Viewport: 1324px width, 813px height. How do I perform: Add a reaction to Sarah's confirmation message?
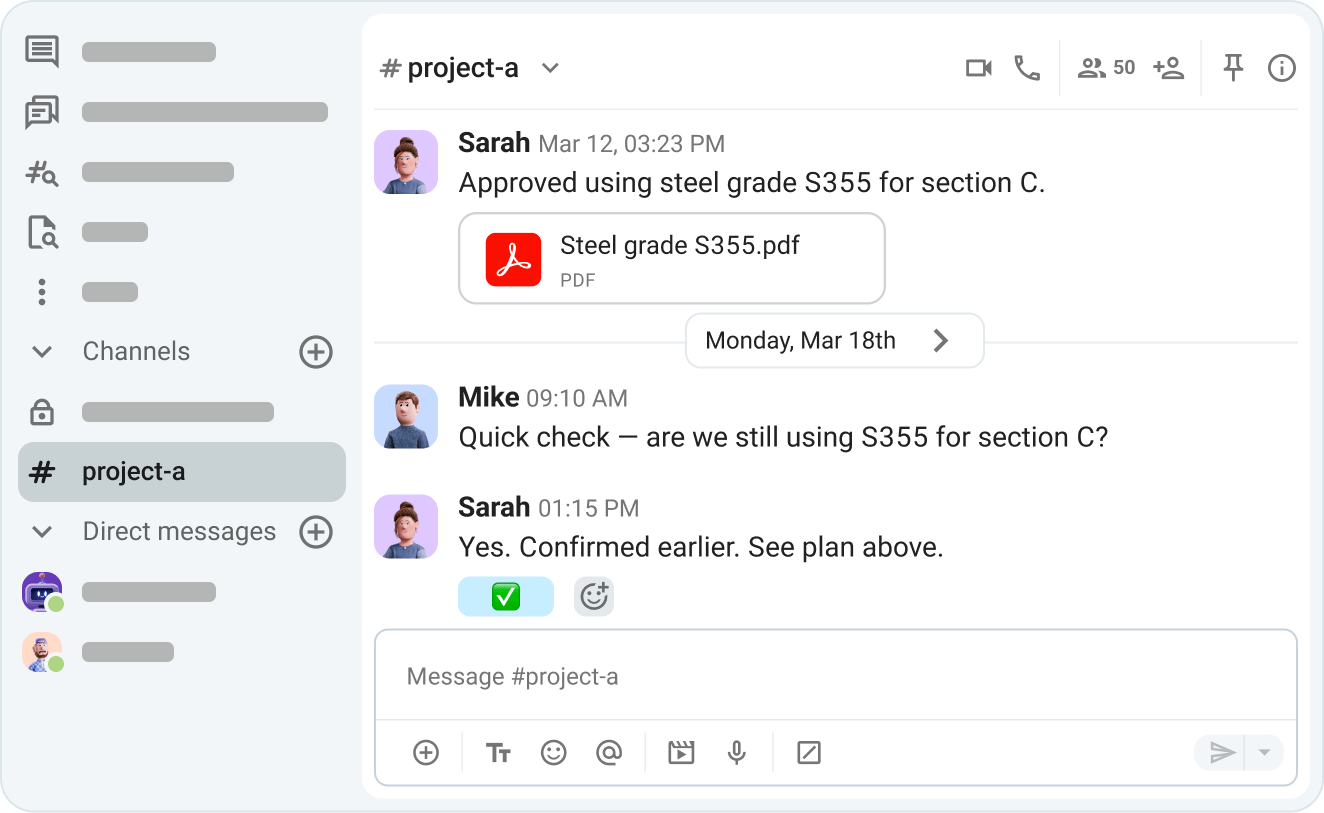click(x=594, y=596)
